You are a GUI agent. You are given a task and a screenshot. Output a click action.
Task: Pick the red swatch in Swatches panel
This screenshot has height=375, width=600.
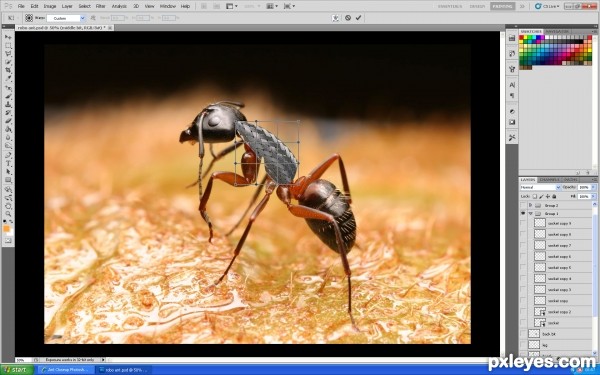coord(521,38)
